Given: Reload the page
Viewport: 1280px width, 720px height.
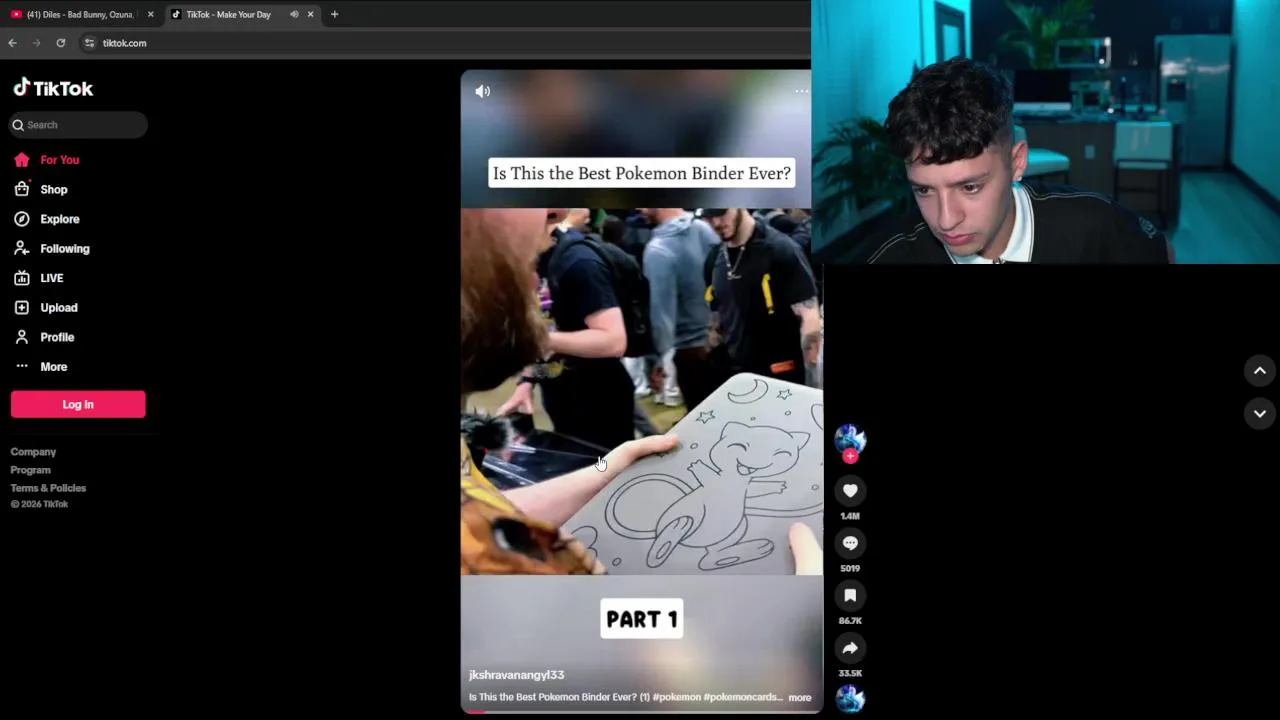Looking at the screenshot, I should 60,43.
